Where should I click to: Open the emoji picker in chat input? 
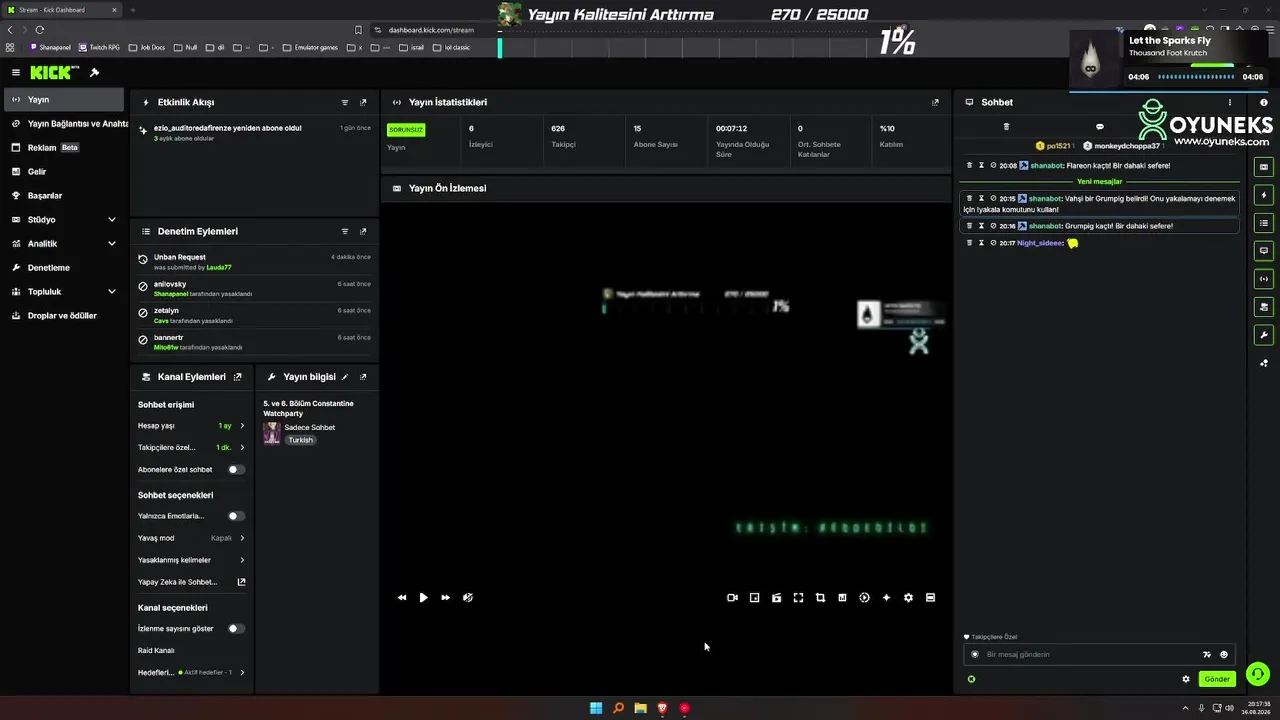coord(1224,655)
